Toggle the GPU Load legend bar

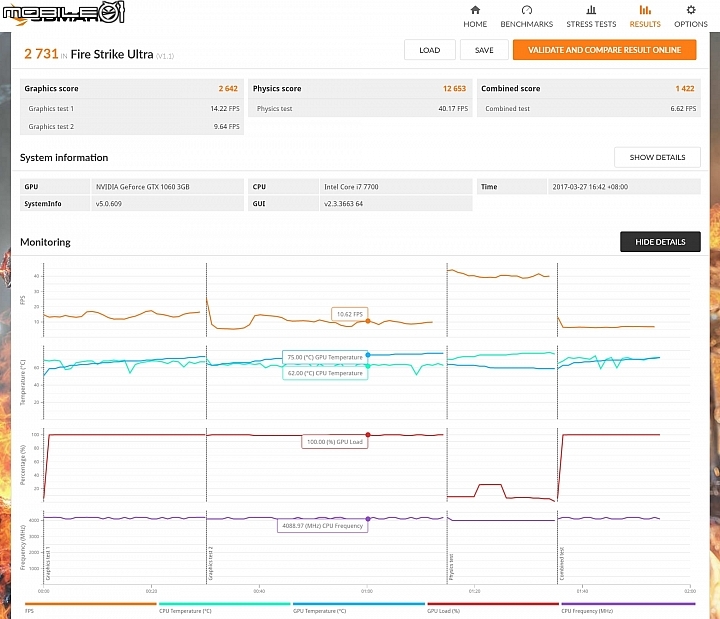(493, 604)
